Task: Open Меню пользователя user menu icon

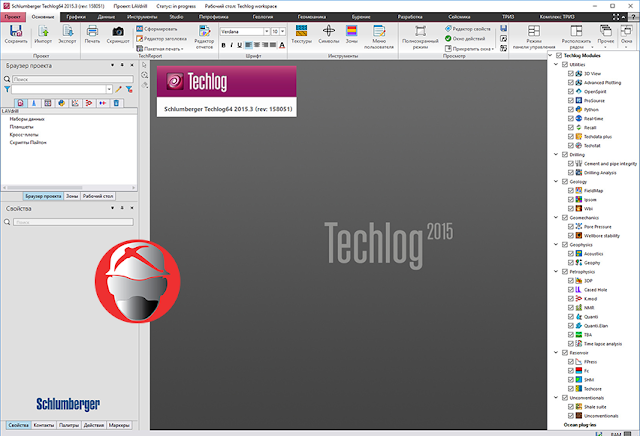Action: click(x=379, y=31)
